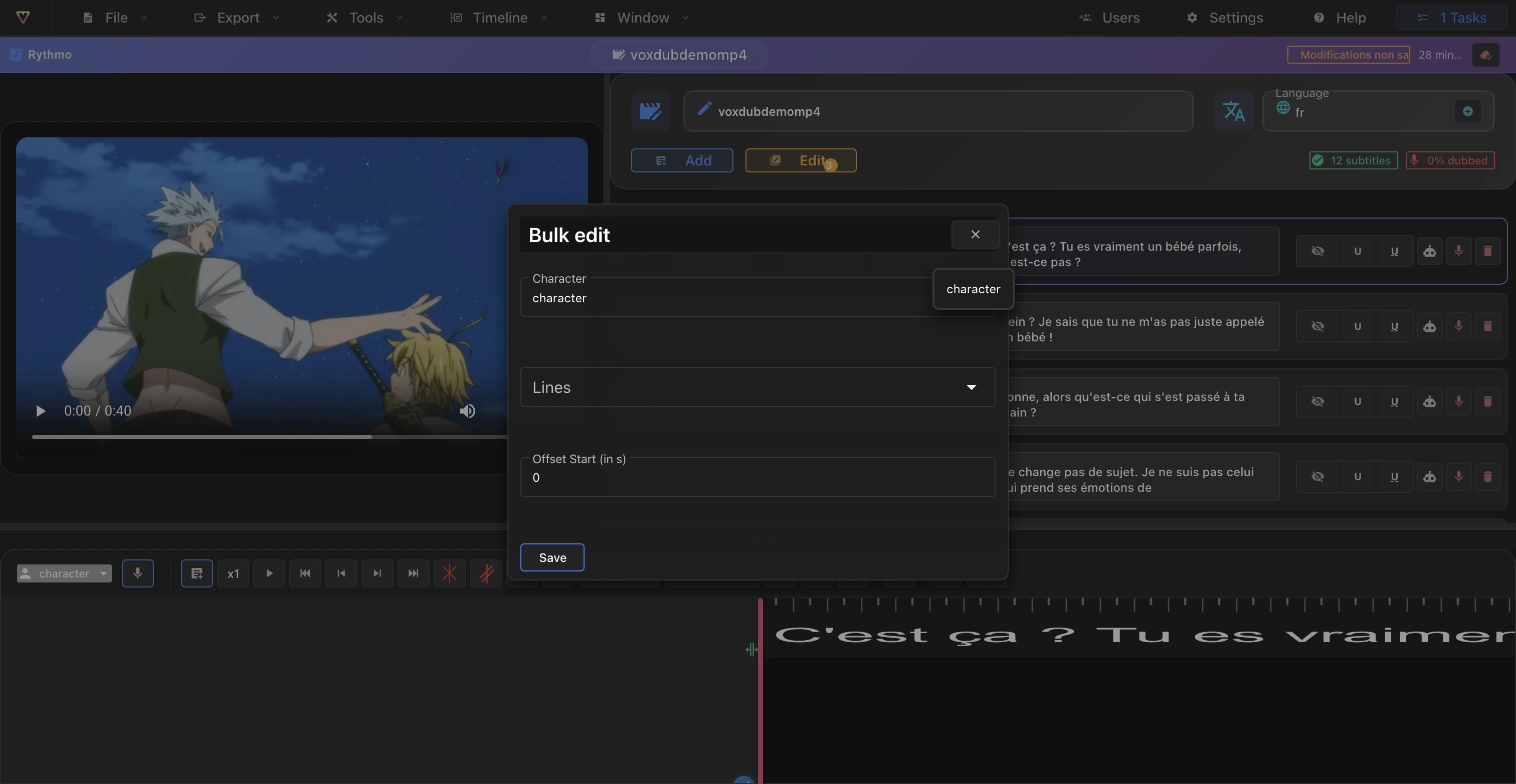1516x784 pixels.
Task: Open the Help menu
Action: [x=1340, y=18]
